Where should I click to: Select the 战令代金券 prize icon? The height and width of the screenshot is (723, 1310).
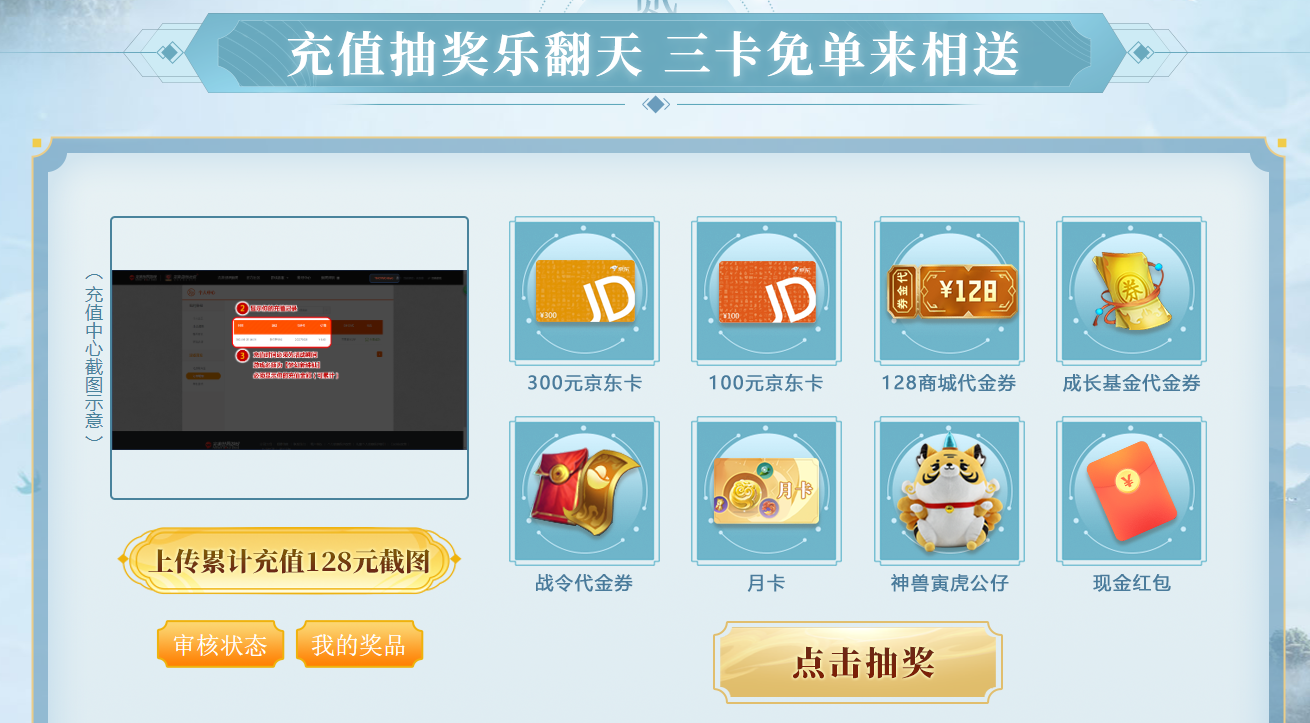(x=584, y=491)
